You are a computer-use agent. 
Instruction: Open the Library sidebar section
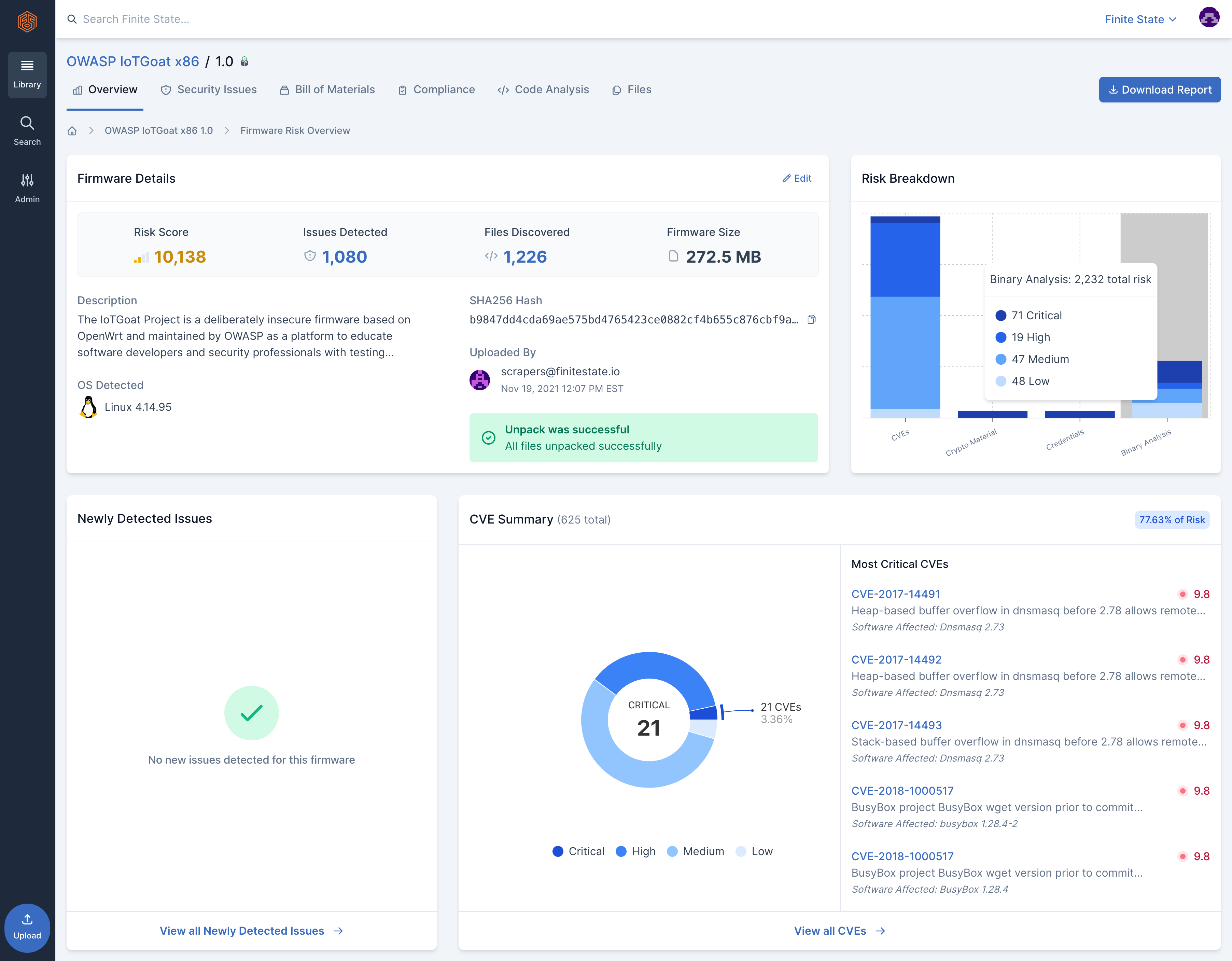(27, 74)
